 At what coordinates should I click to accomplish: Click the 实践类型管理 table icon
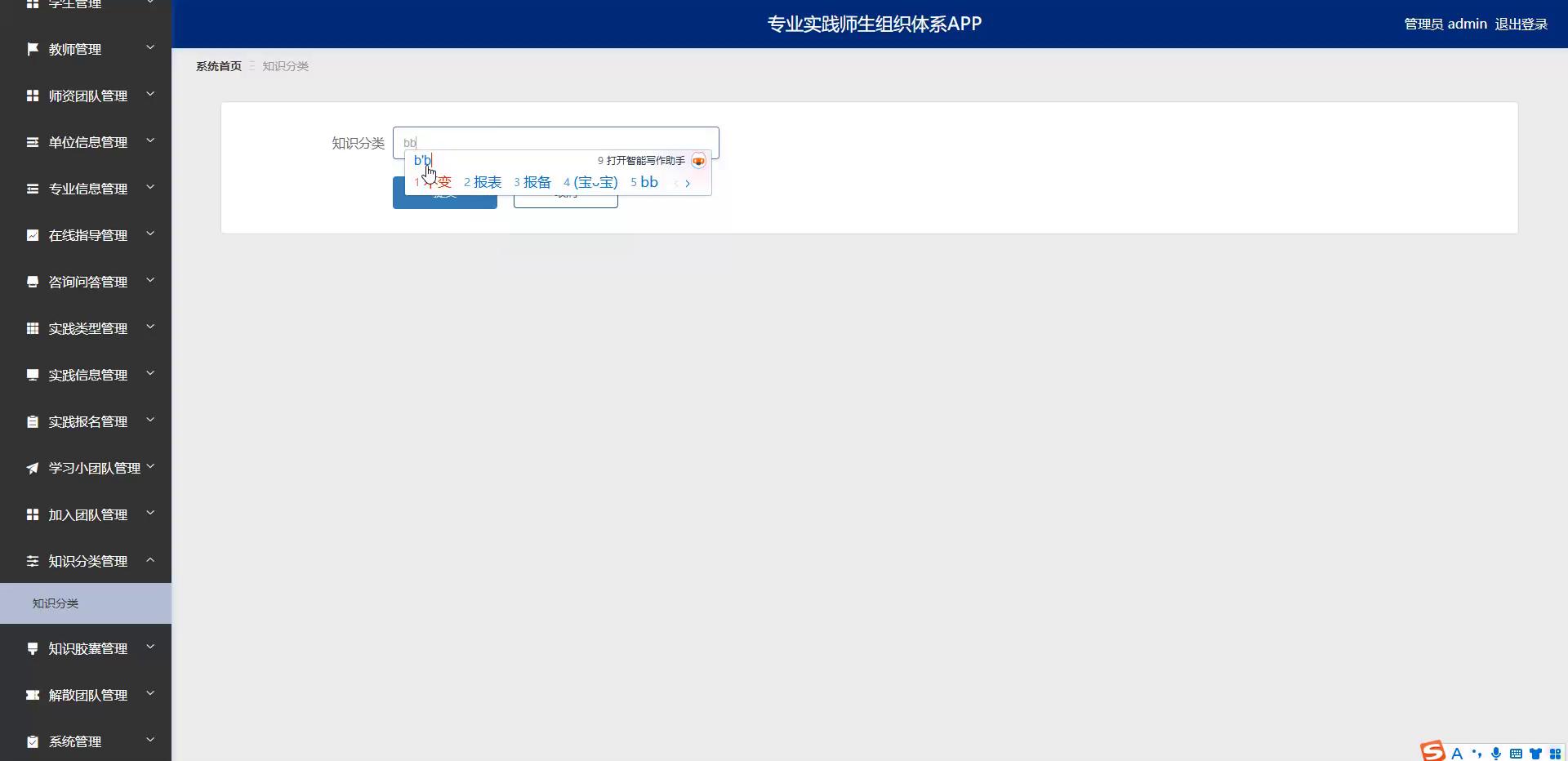pos(33,328)
